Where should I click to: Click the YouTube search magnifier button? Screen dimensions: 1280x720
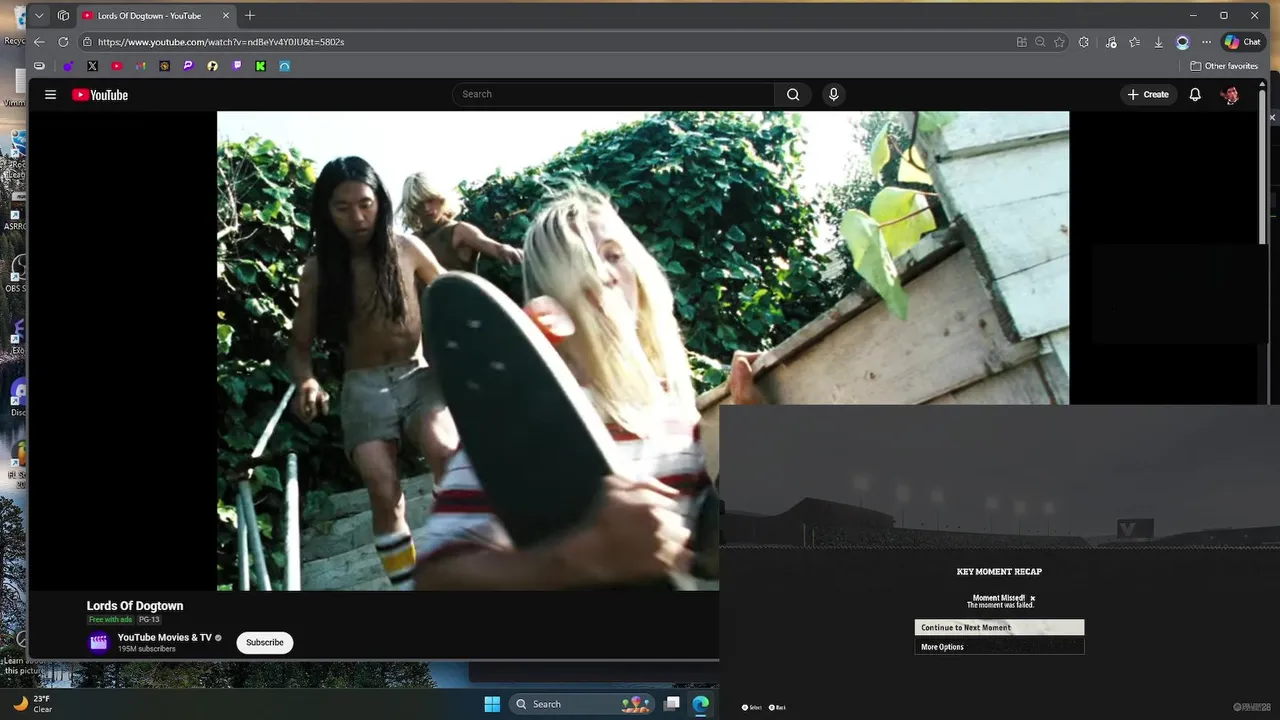pyautogui.click(x=793, y=94)
